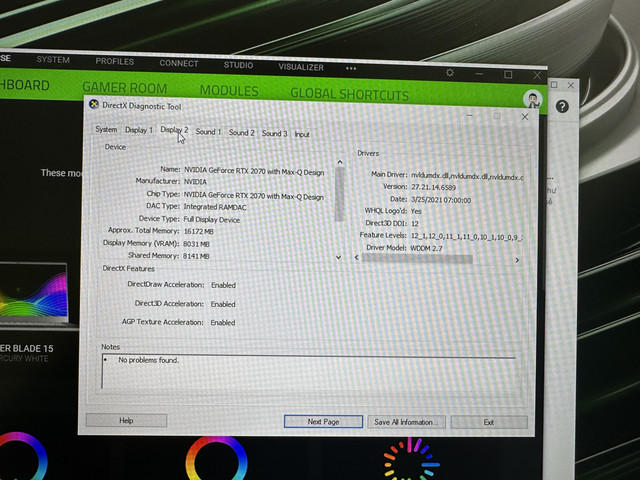Screen dimensions: 640x480
Task: Open the Sound 2 tab
Action: click(x=241, y=133)
